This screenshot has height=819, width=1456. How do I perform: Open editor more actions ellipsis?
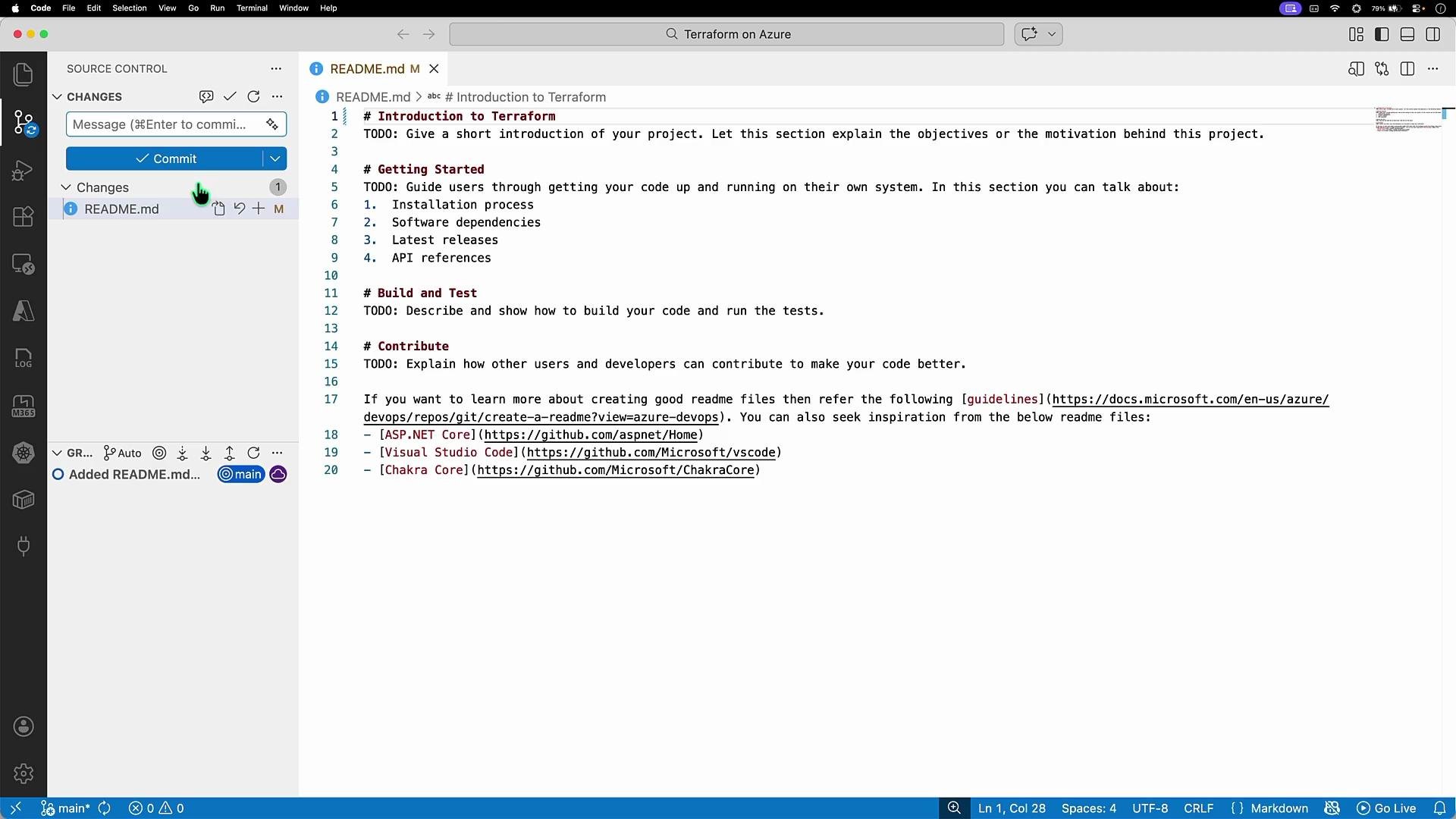coord(1432,69)
